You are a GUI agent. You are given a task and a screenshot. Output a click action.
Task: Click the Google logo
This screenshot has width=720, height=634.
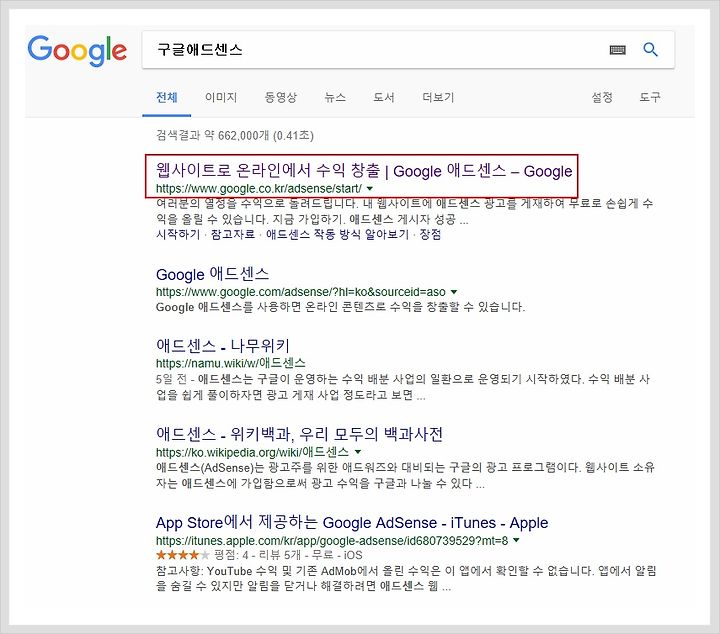click(77, 50)
